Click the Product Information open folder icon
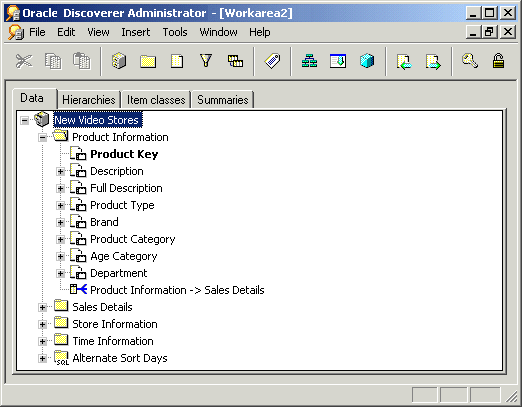This screenshot has width=522, height=407. [x=61, y=136]
